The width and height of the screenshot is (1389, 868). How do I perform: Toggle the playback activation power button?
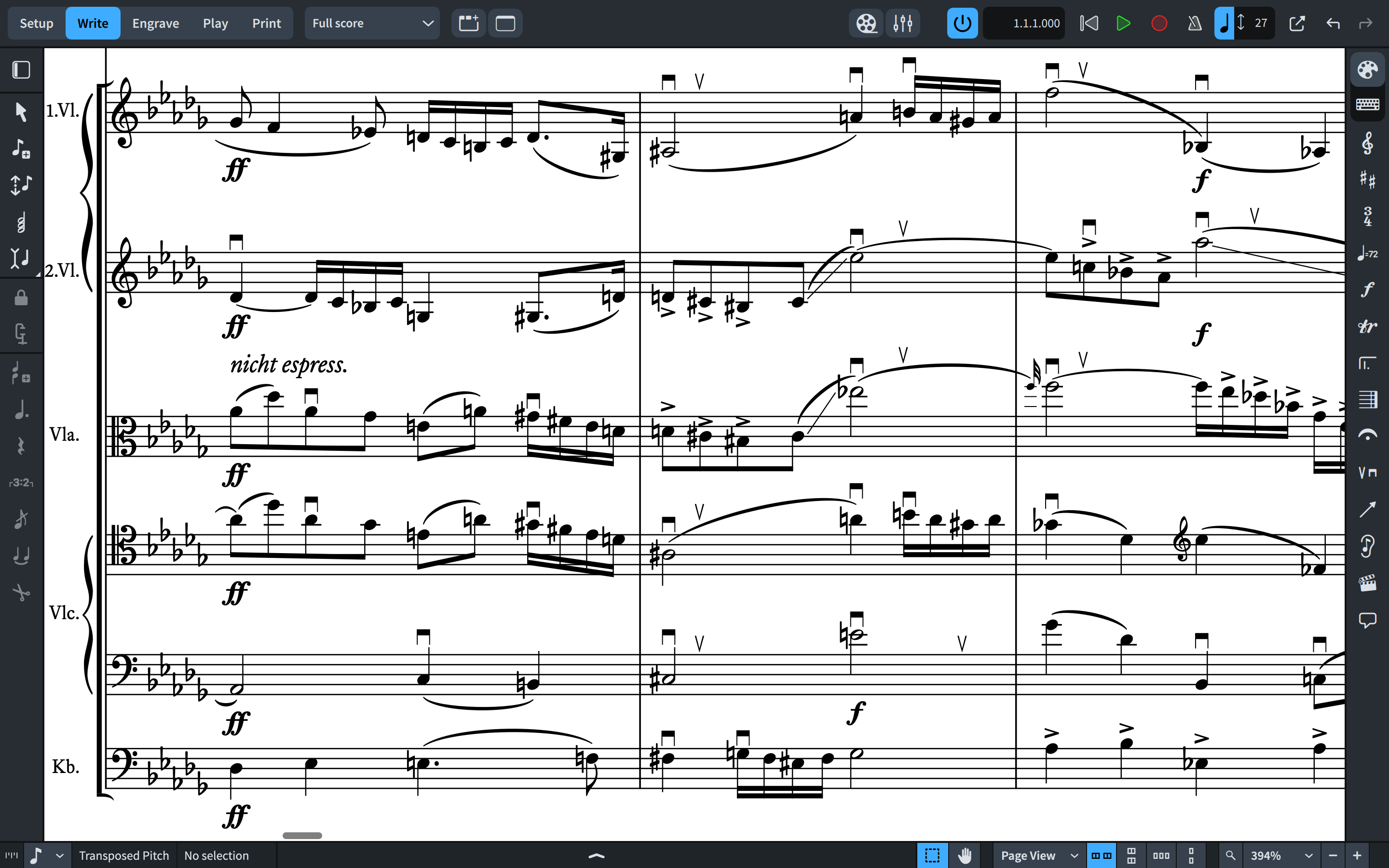pyautogui.click(x=963, y=24)
